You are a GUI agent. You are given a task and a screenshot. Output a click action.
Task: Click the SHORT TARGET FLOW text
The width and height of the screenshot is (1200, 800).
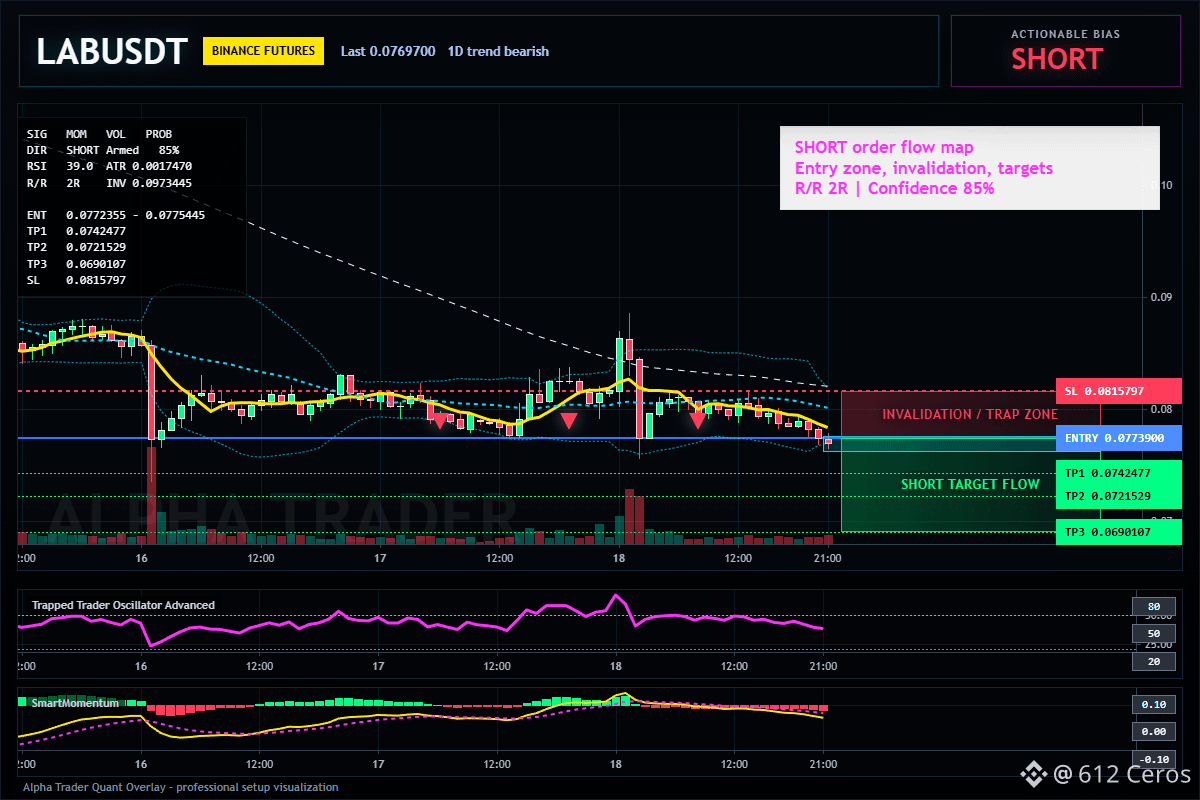click(970, 484)
